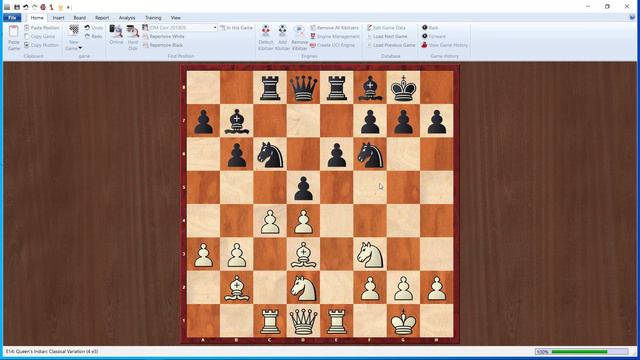Switch to the Insert ribbon tab
Screen dimensions: 640x360
(x=58, y=18)
